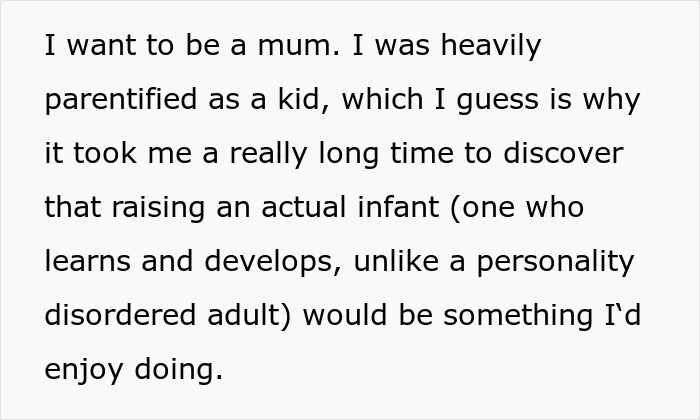Click the word "really"
This screenshot has width=700, height=420.
coord(268,154)
